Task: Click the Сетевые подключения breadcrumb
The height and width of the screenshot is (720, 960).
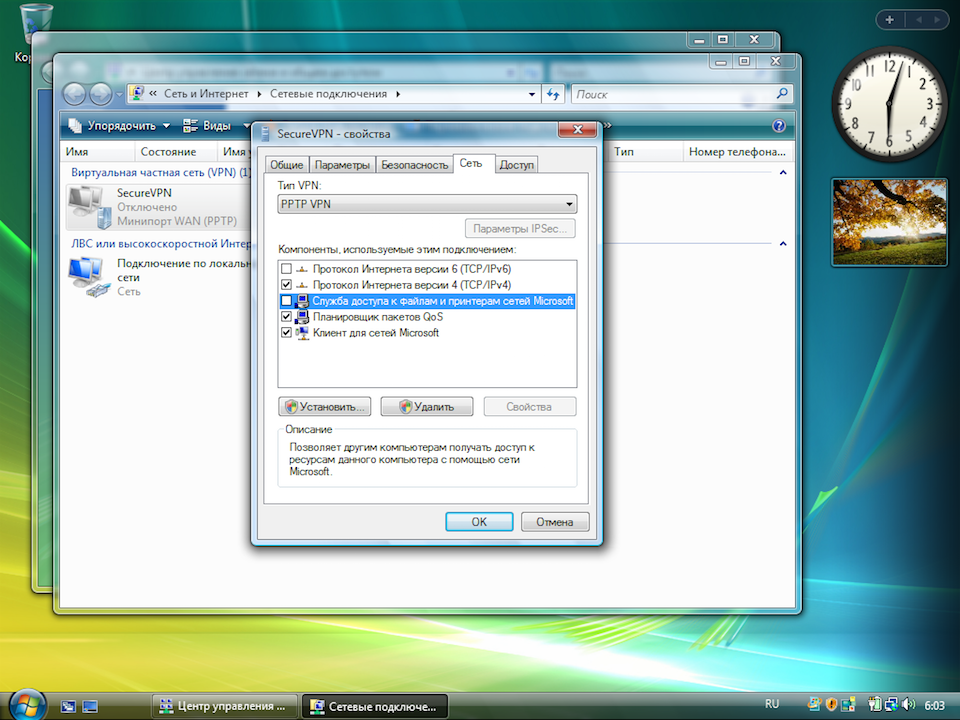Action: click(x=328, y=94)
